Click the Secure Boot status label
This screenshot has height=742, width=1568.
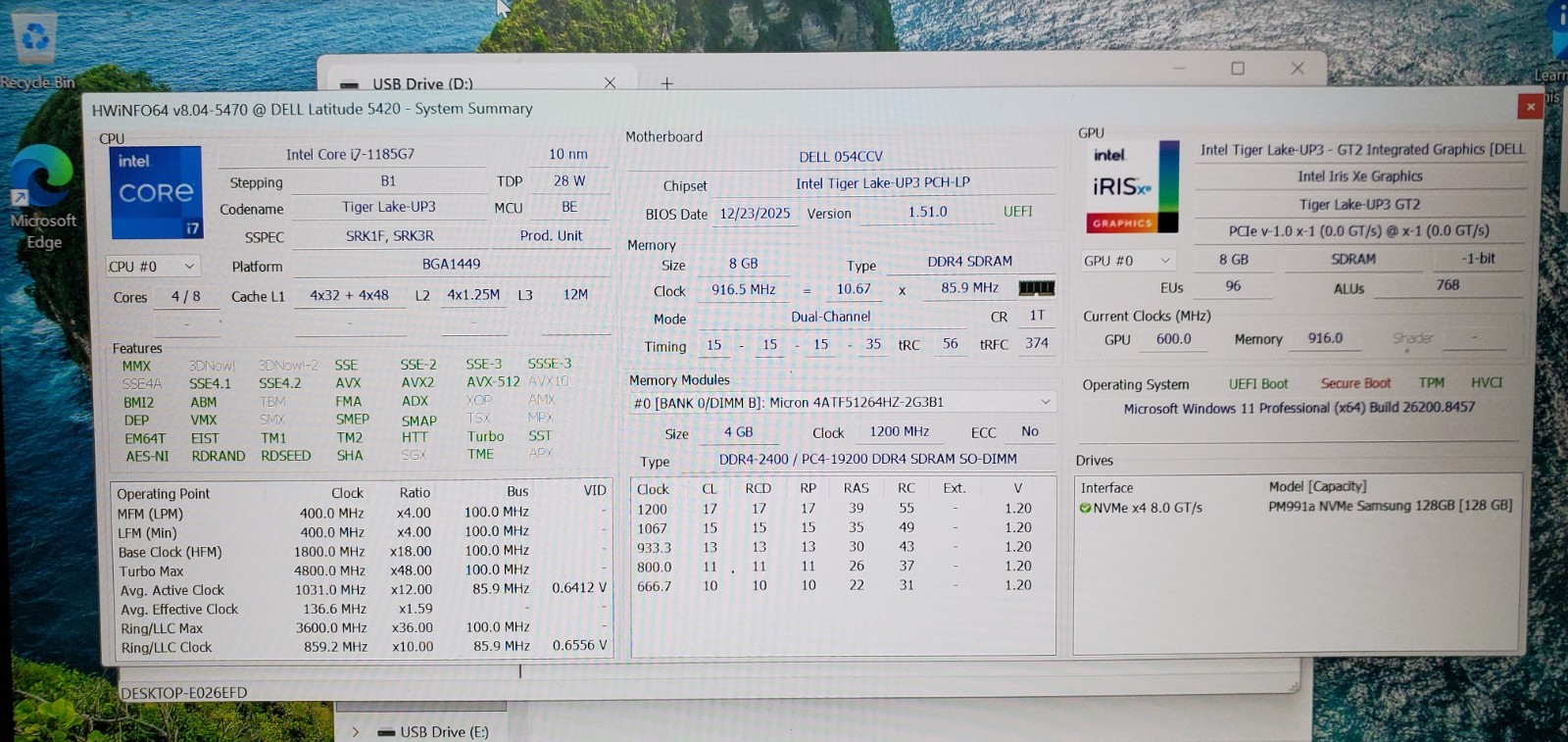coord(1355,383)
